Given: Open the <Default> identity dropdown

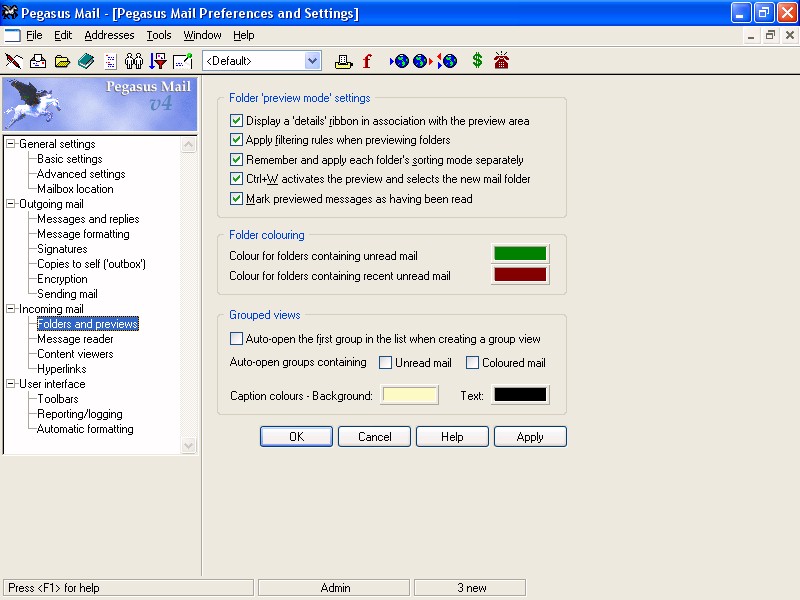Looking at the screenshot, I should coord(313,61).
